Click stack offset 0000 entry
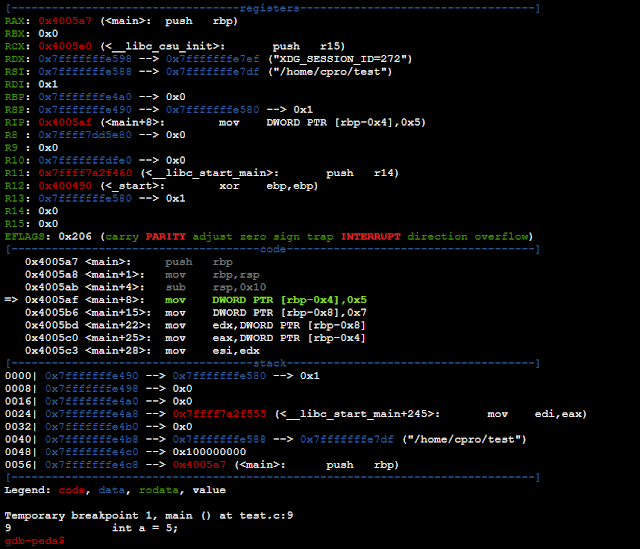This screenshot has height=549, width=640. click(x=162, y=376)
